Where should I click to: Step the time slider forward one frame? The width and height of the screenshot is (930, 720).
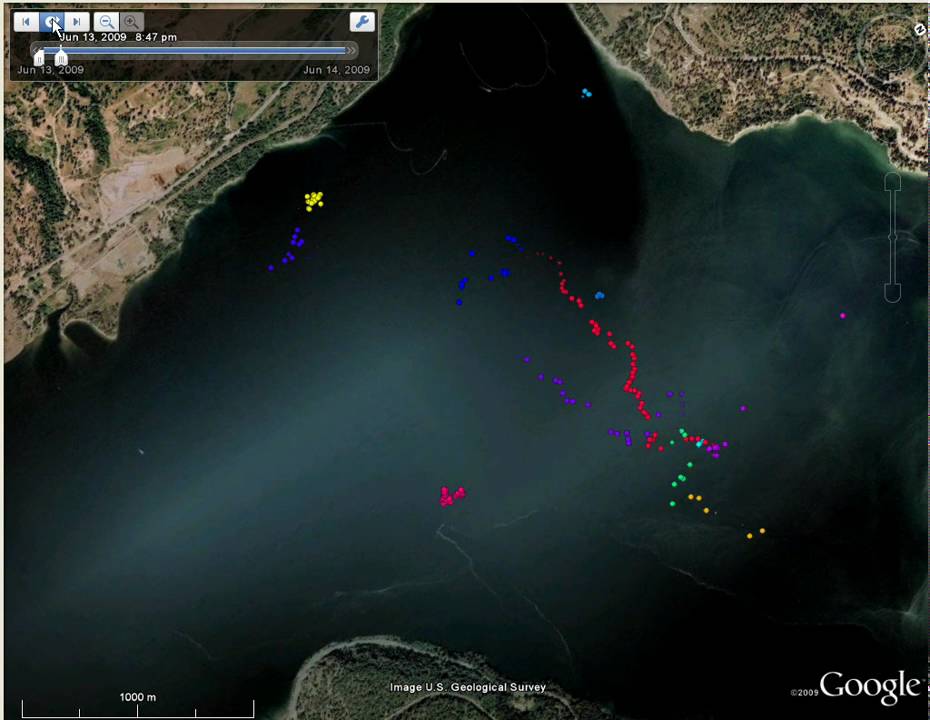point(77,22)
